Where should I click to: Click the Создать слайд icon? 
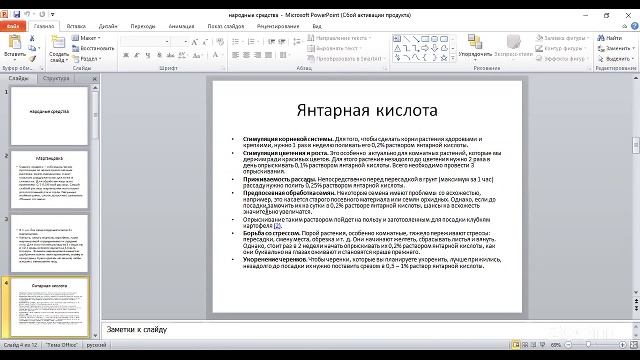tap(58, 42)
